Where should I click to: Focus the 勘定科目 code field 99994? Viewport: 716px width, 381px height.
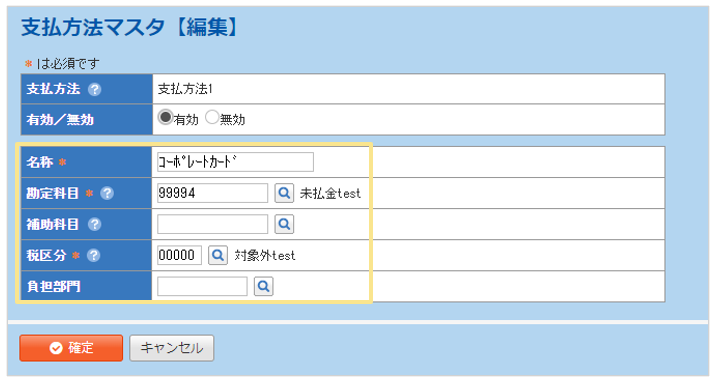(x=212, y=193)
